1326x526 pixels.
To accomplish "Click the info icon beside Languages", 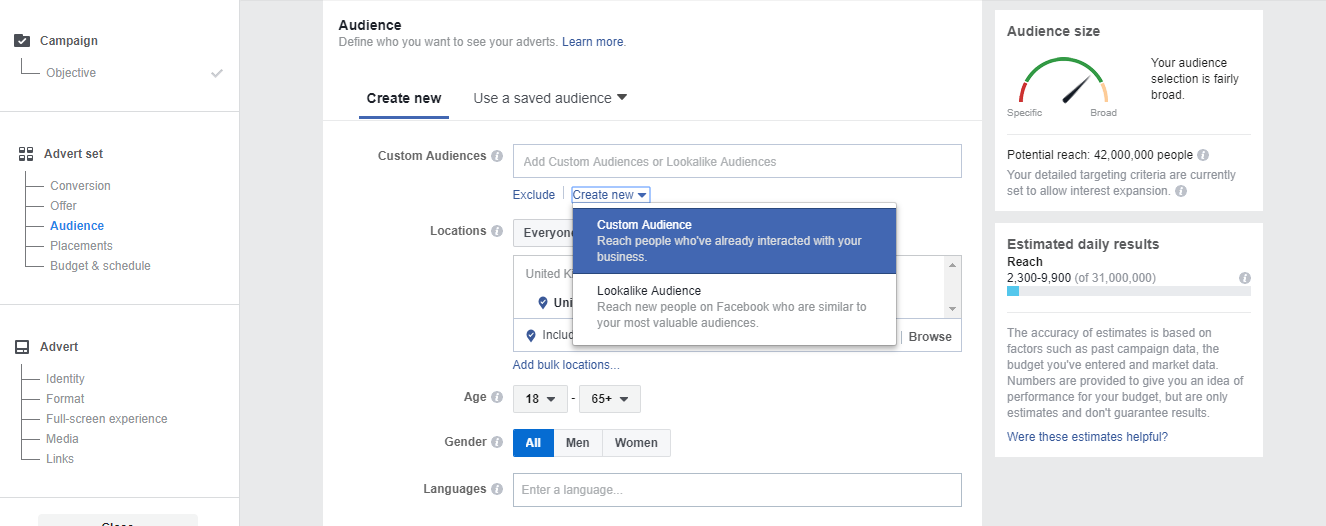I will [x=496, y=489].
